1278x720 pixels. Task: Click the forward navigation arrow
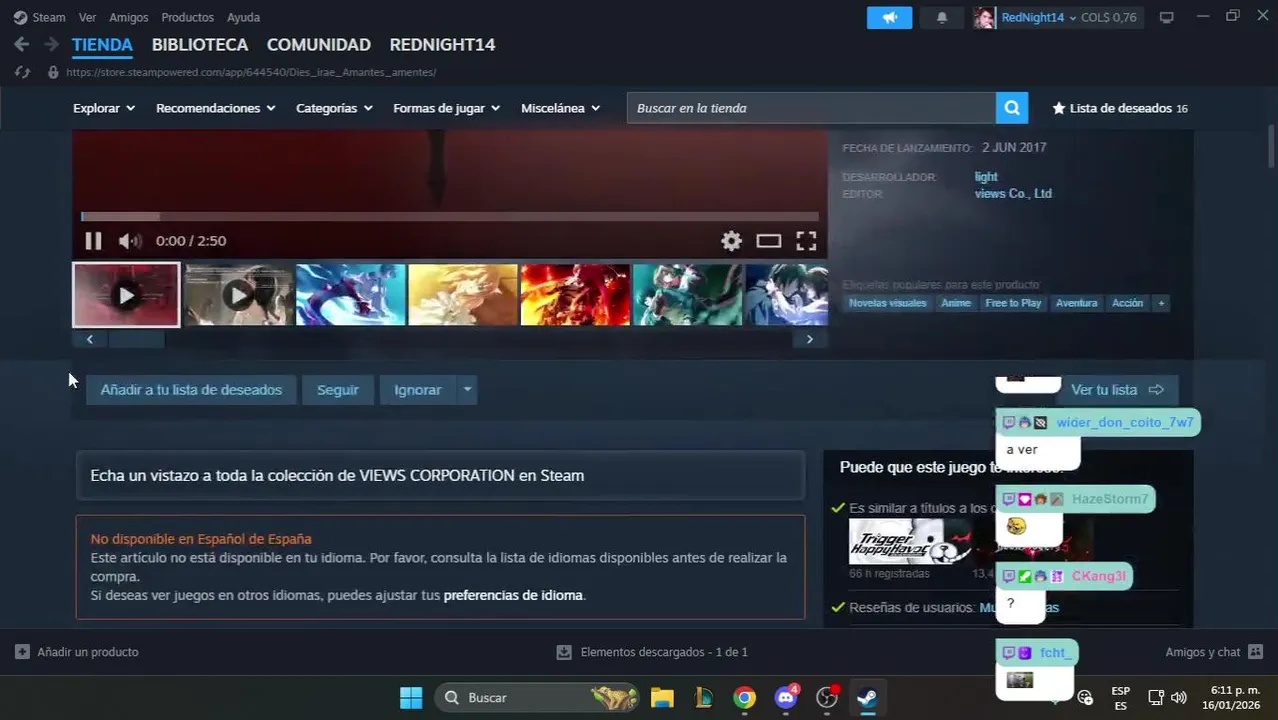point(51,45)
